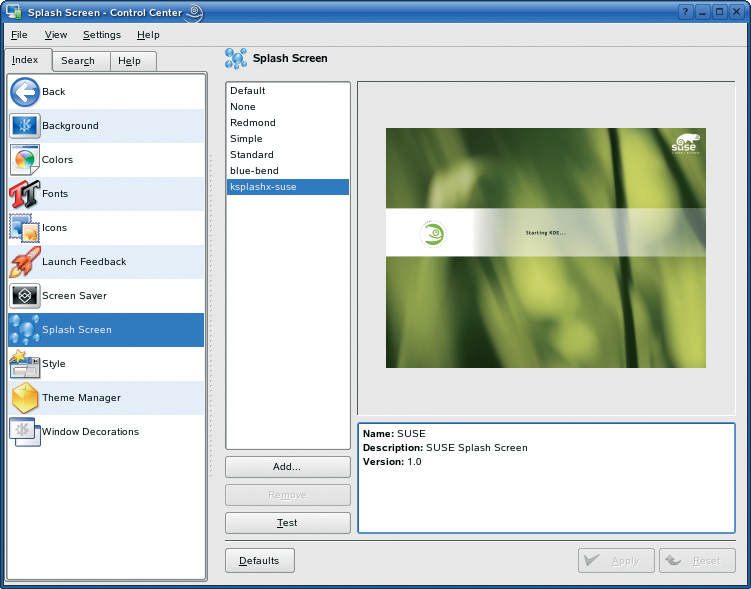This screenshot has width=751, height=589.
Task: Switch to the Index tab
Action: click(x=28, y=60)
